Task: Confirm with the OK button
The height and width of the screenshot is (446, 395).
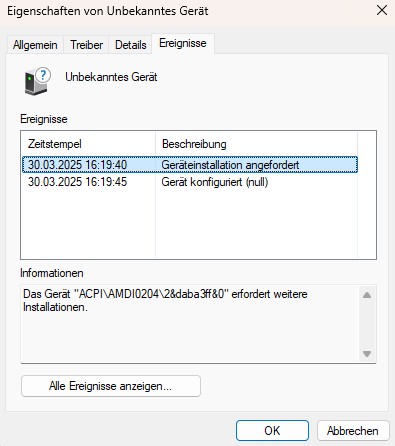Action: click(x=272, y=431)
